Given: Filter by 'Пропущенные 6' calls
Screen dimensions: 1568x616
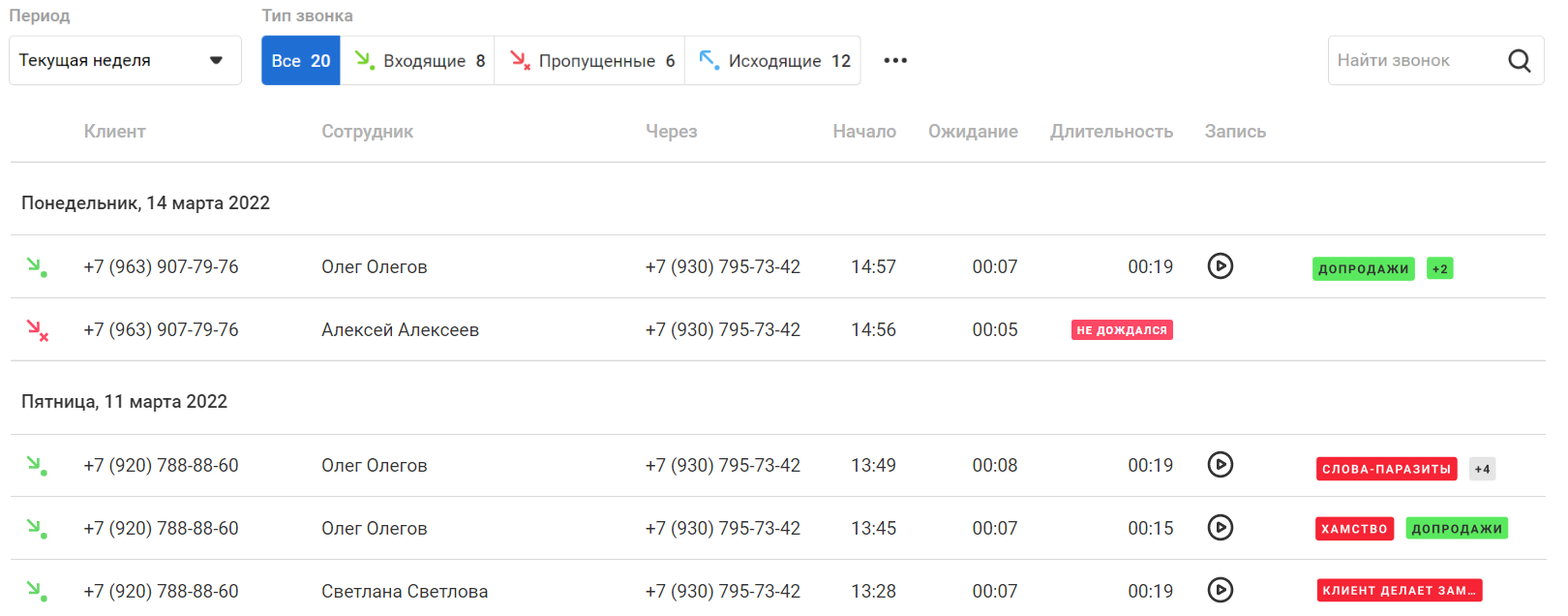Looking at the screenshot, I should [x=590, y=60].
